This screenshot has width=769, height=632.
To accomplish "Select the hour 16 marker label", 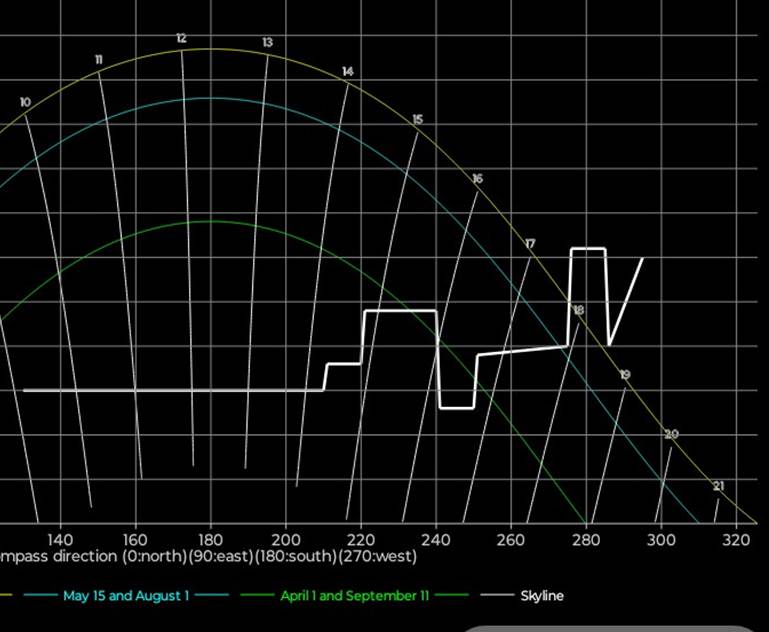I will (478, 178).
